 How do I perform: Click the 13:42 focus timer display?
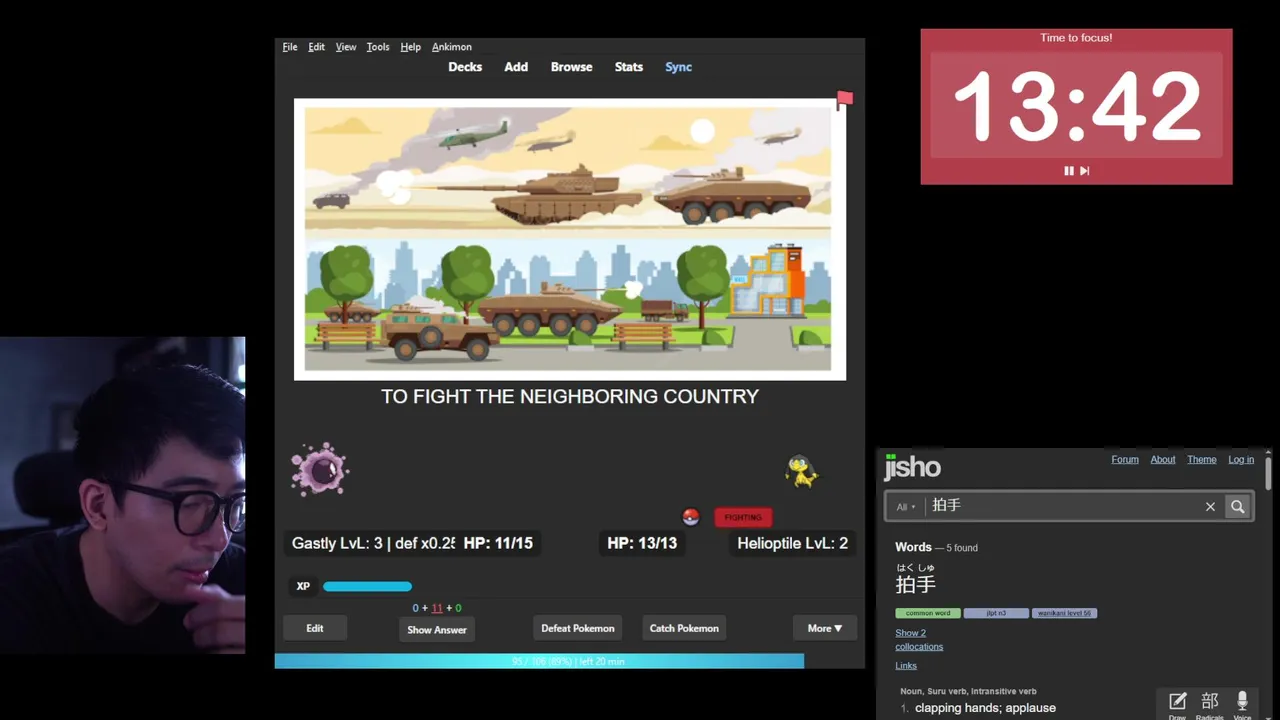pos(1076,106)
